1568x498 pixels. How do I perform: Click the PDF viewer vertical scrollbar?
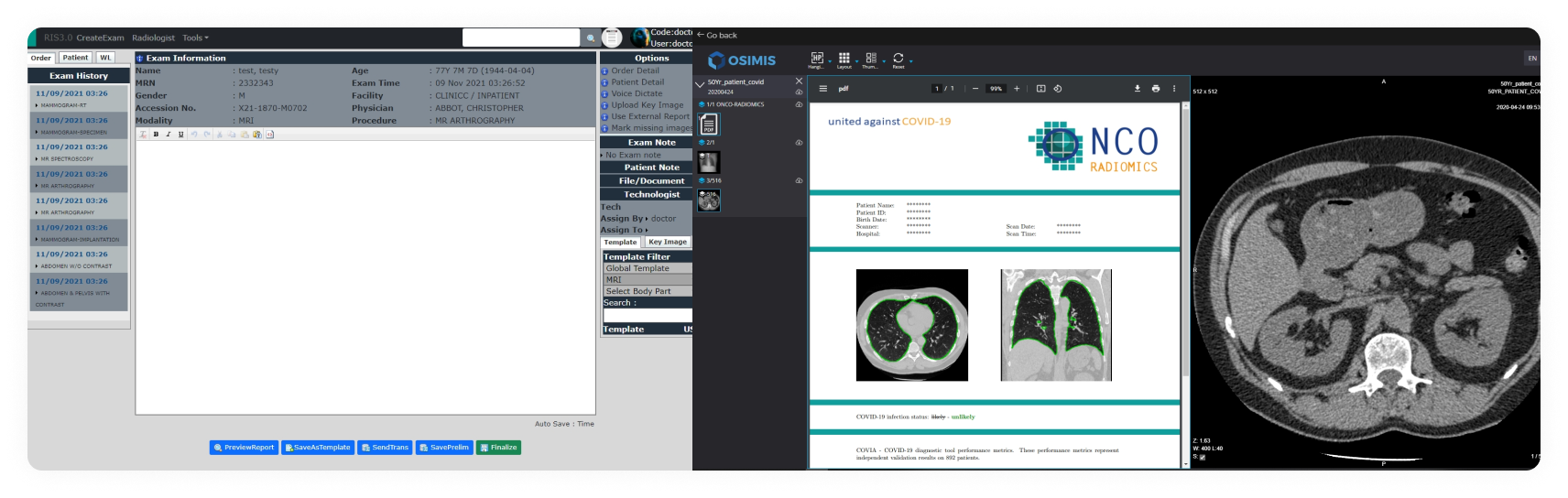click(x=1185, y=275)
